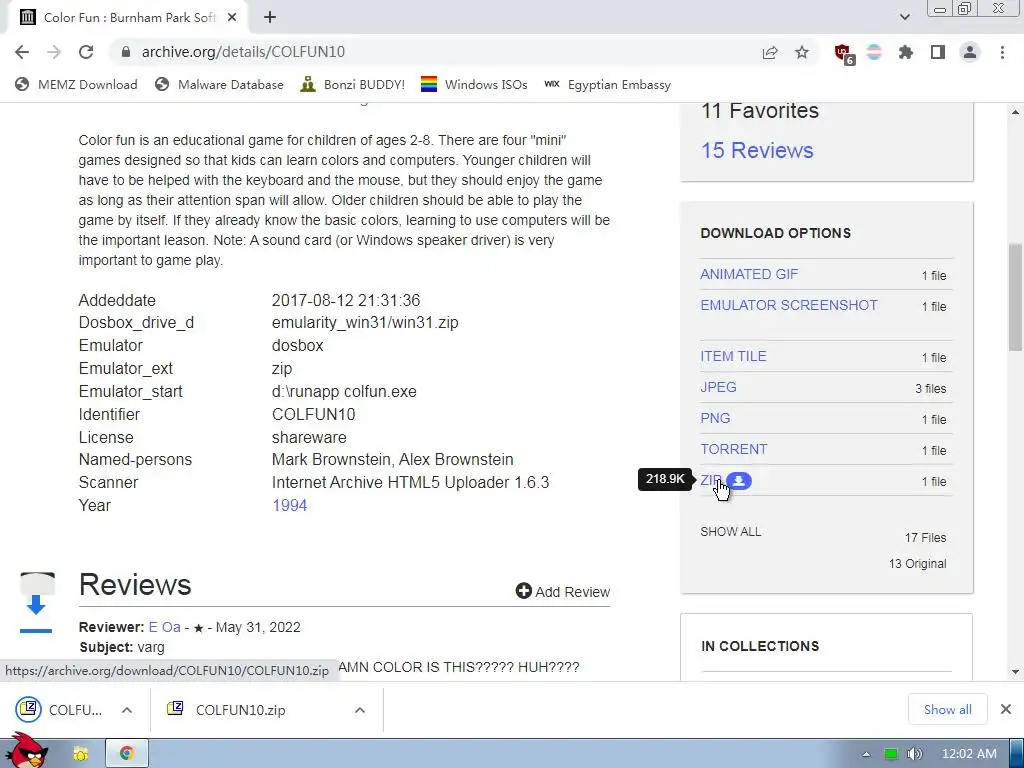Image resolution: width=1024 pixels, height=768 pixels.
Task: Click the green network tray icon
Action: click(891, 754)
